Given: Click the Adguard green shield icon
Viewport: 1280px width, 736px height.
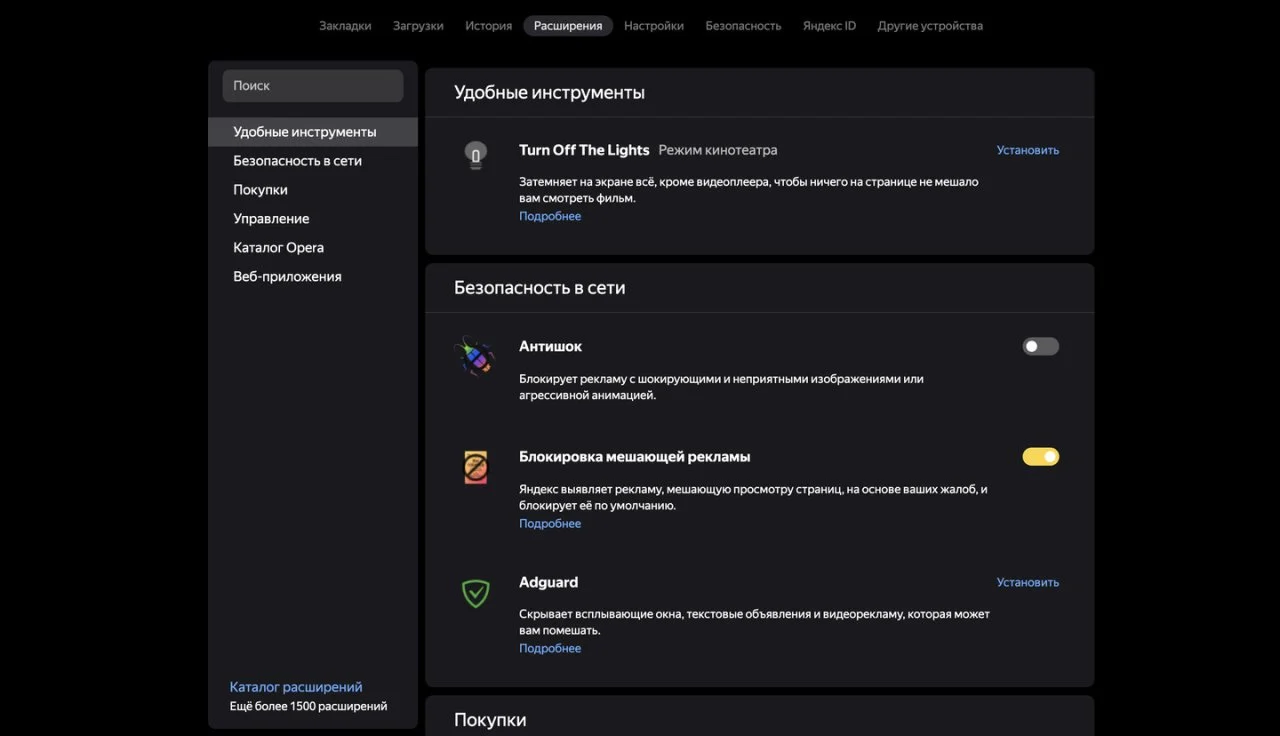Looking at the screenshot, I should coord(476,593).
